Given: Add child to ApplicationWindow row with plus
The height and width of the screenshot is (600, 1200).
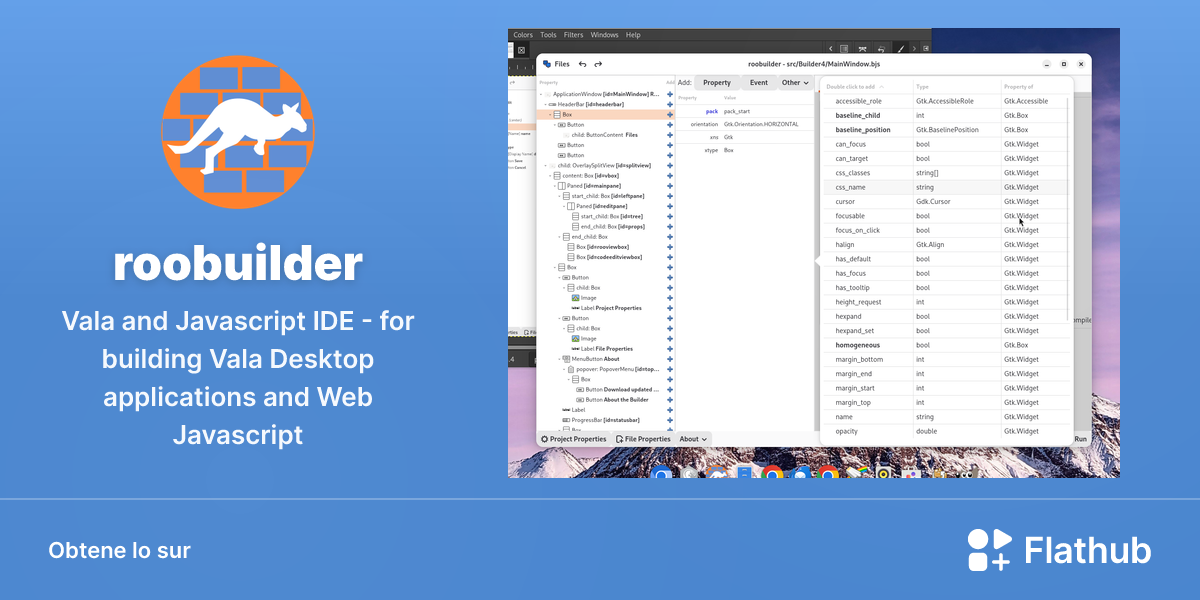Looking at the screenshot, I should coord(670,94).
